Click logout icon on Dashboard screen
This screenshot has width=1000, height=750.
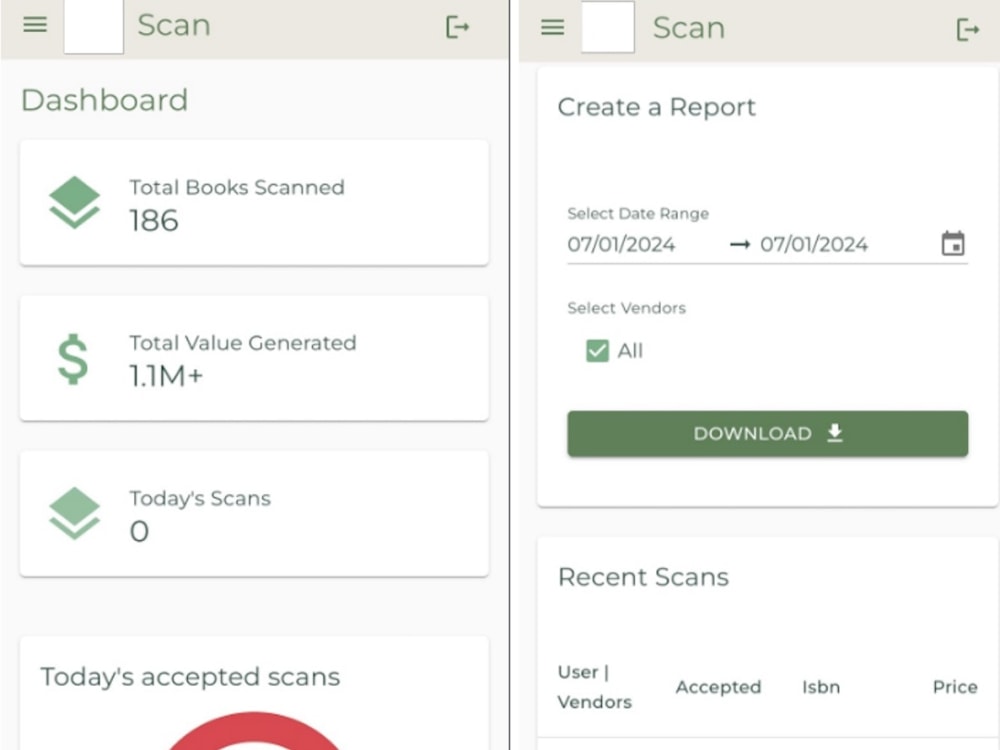tap(458, 27)
